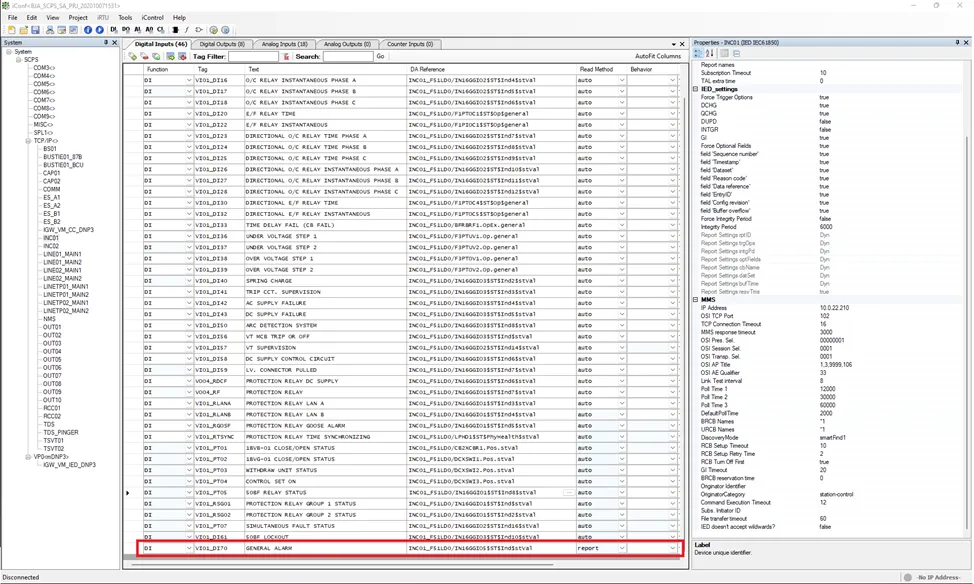The image size is (974, 584).
Task: Click into the Search field
Action: point(348,57)
